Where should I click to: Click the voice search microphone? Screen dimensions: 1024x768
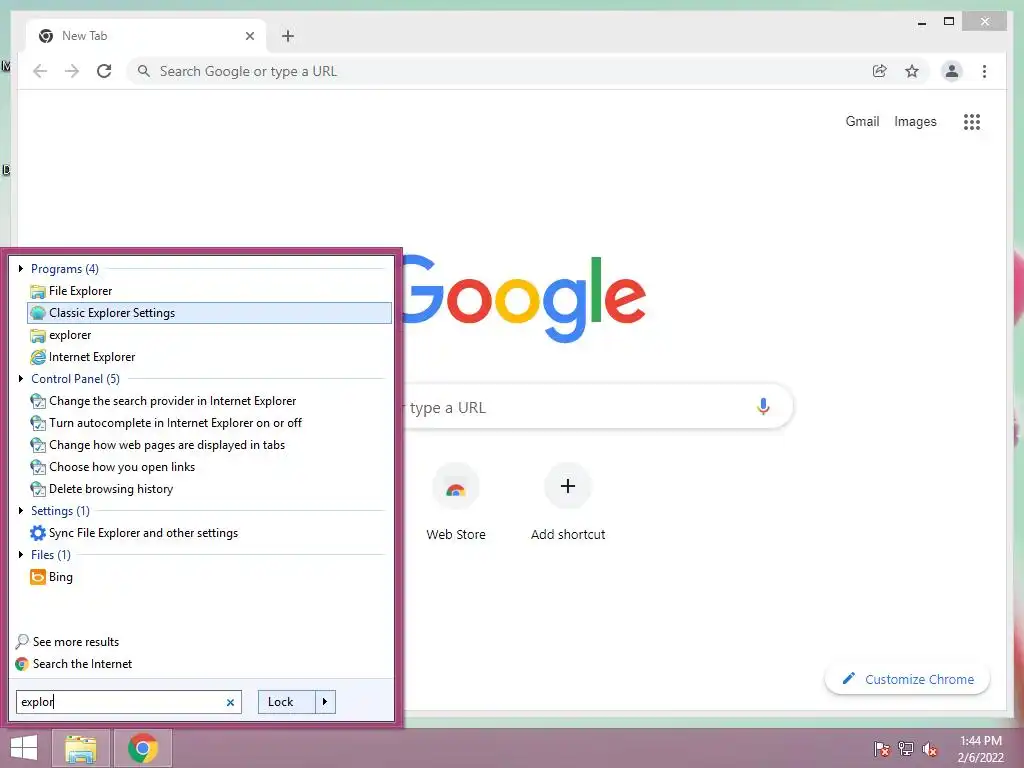763,406
